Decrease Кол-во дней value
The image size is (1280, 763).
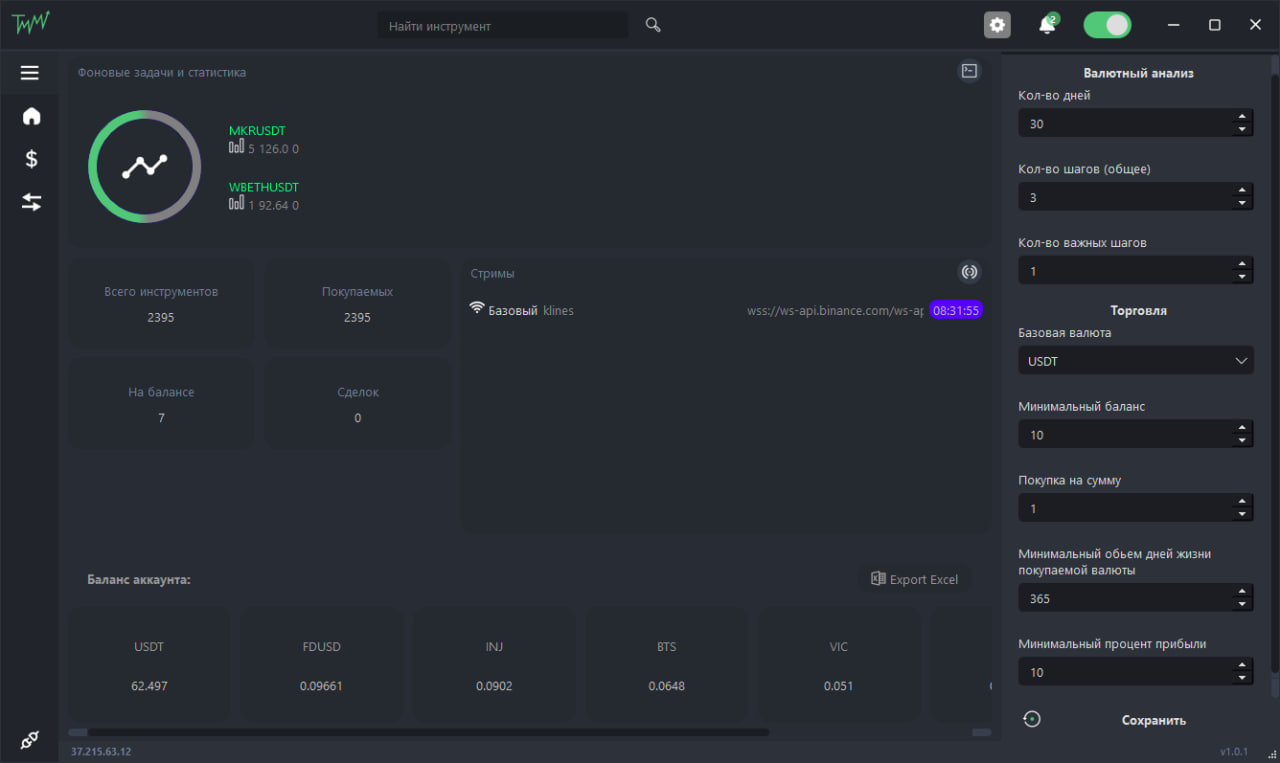[x=1242, y=130]
